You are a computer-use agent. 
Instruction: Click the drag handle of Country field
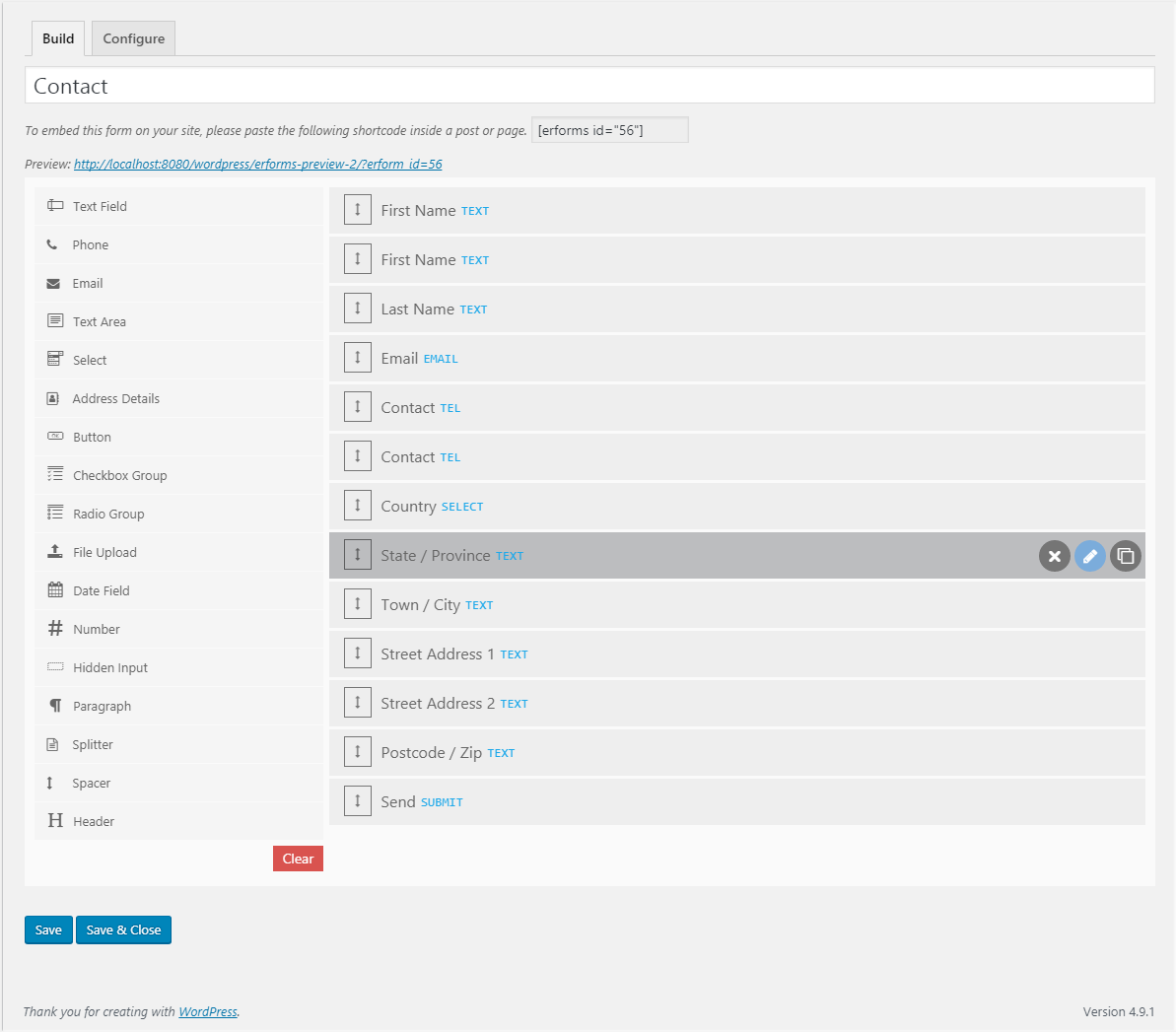coord(358,506)
